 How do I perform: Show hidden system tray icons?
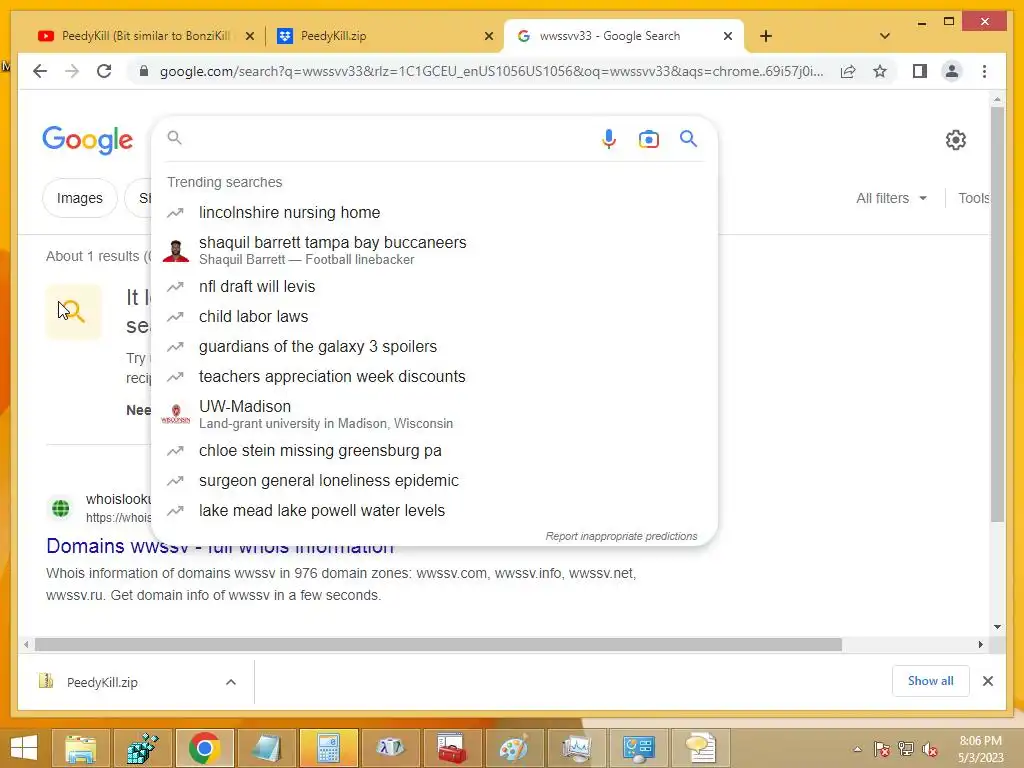point(857,749)
